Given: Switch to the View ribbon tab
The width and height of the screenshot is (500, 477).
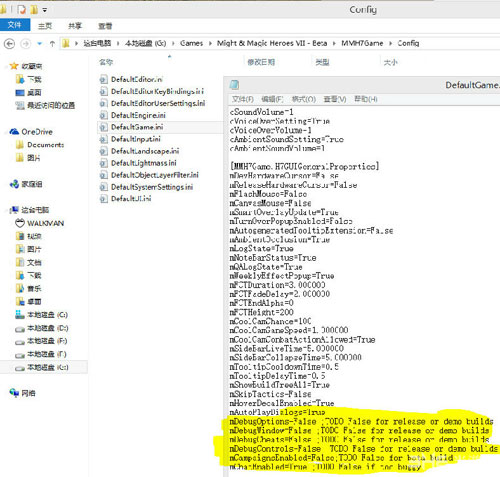Looking at the screenshot, I should pos(105,26).
